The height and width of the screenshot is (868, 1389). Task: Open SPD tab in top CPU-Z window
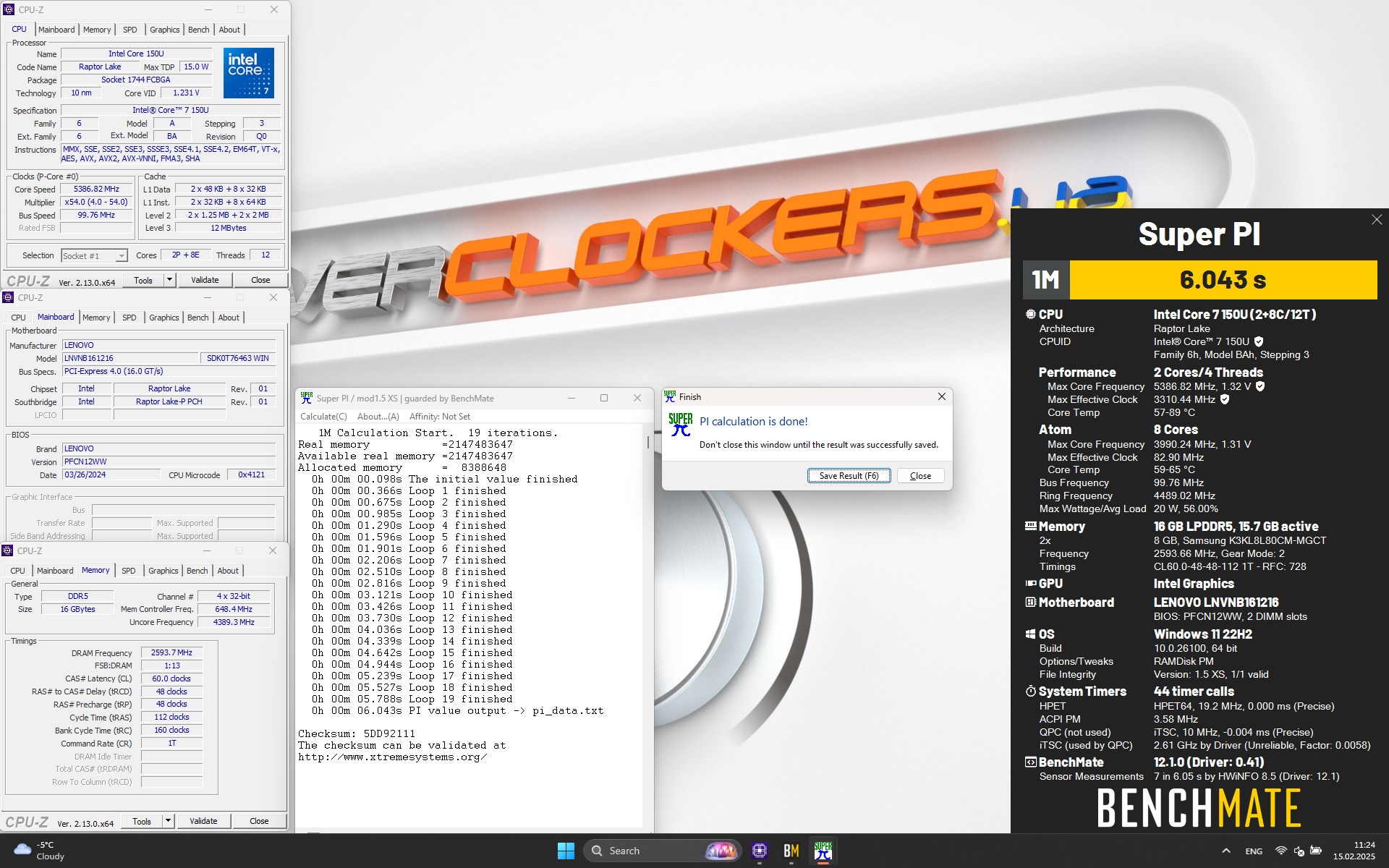[130, 30]
